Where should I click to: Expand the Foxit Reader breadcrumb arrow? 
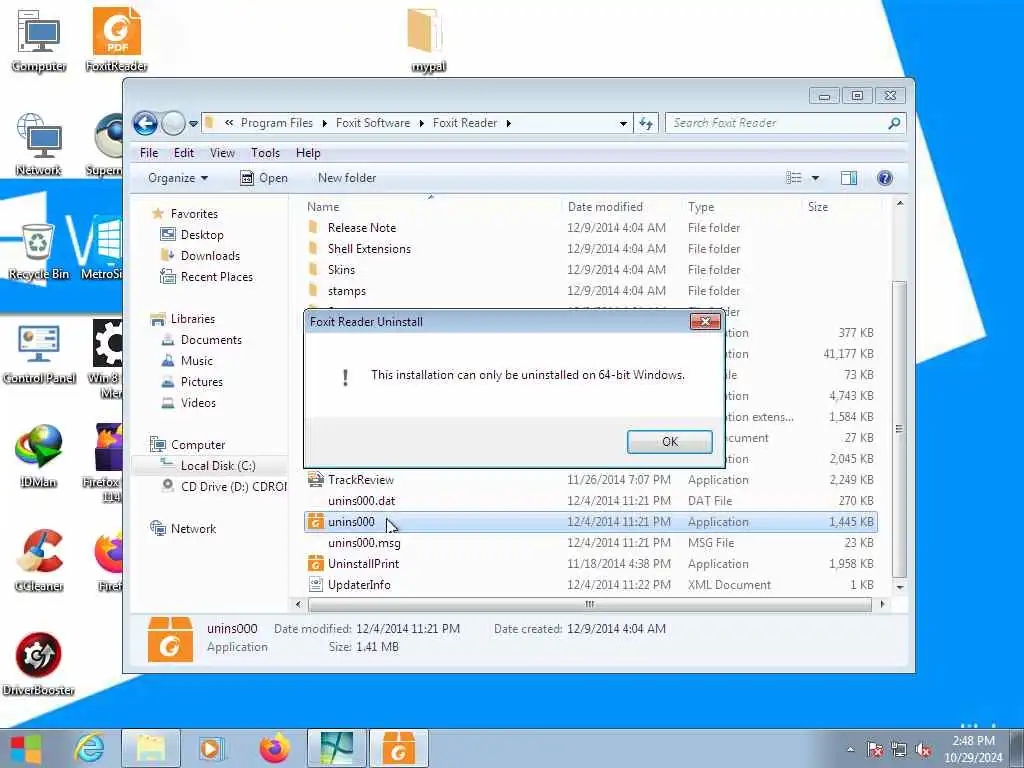(509, 123)
